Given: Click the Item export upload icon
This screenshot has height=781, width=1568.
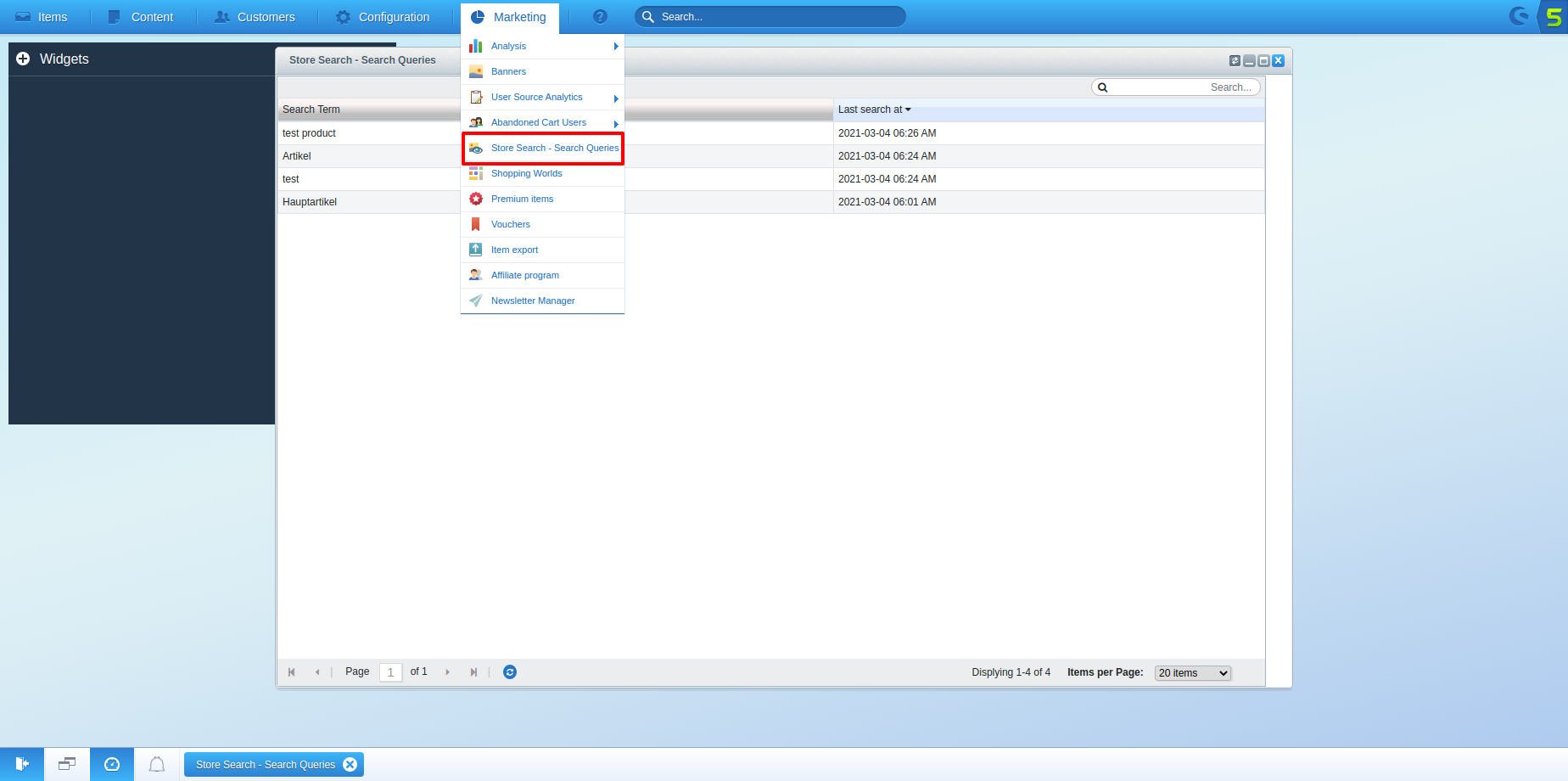Looking at the screenshot, I should click(476, 250).
